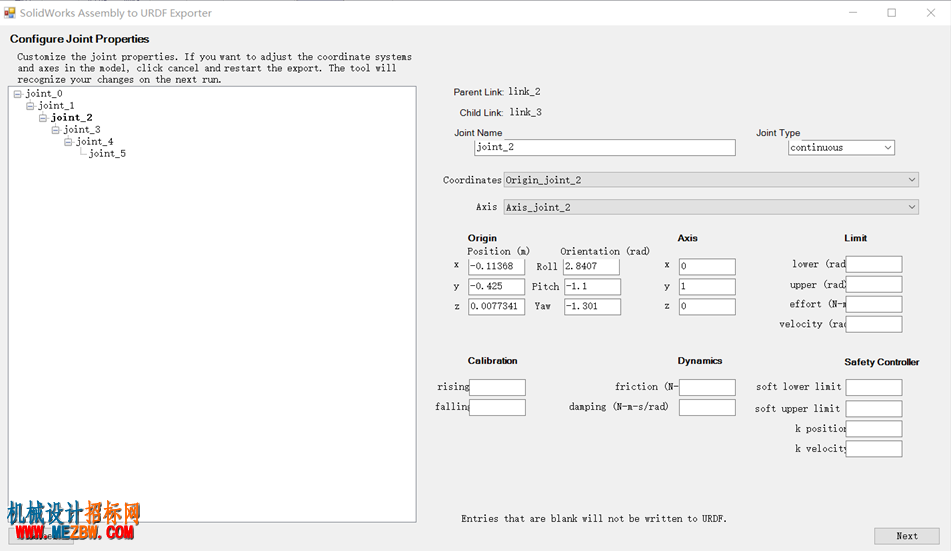Click the lower limit field
The width and height of the screenshot is (951, 551).
tap(874, 264)
